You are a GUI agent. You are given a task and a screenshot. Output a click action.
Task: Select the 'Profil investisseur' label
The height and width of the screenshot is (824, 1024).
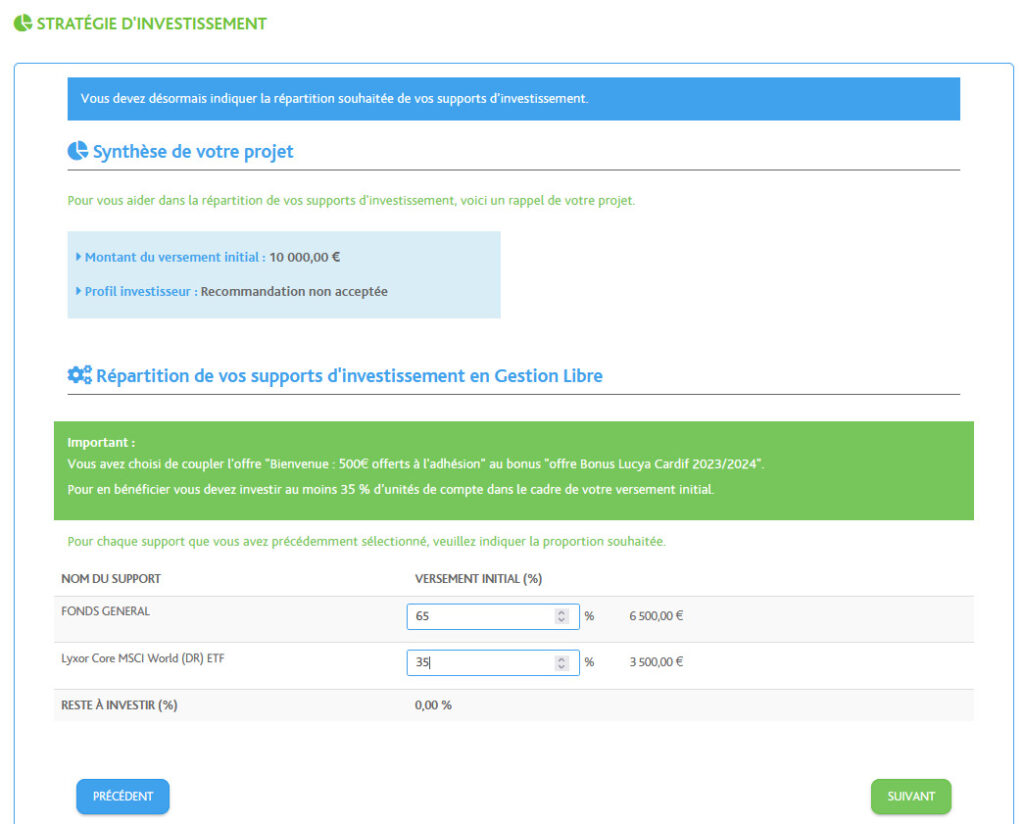click(x=141, y=291)
